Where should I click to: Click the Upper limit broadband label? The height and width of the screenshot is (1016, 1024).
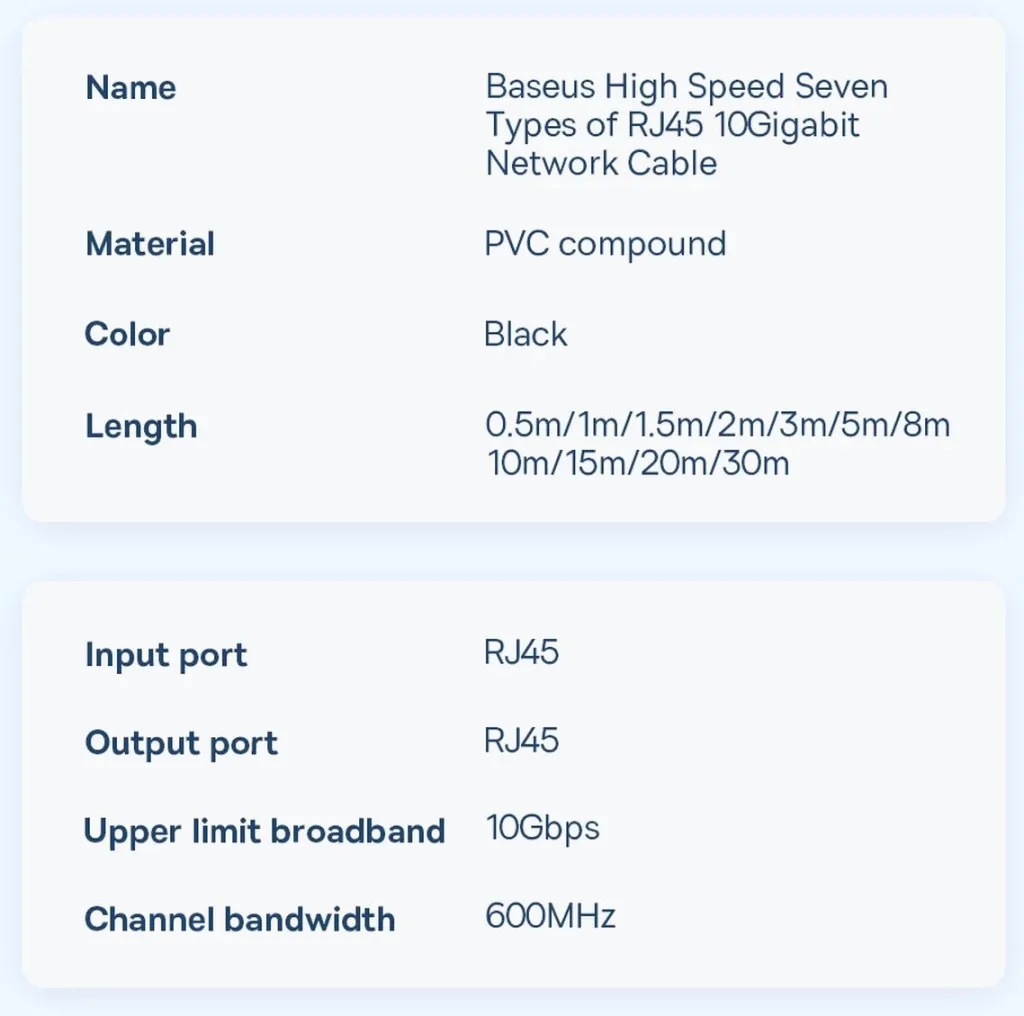tap(264, 833)
